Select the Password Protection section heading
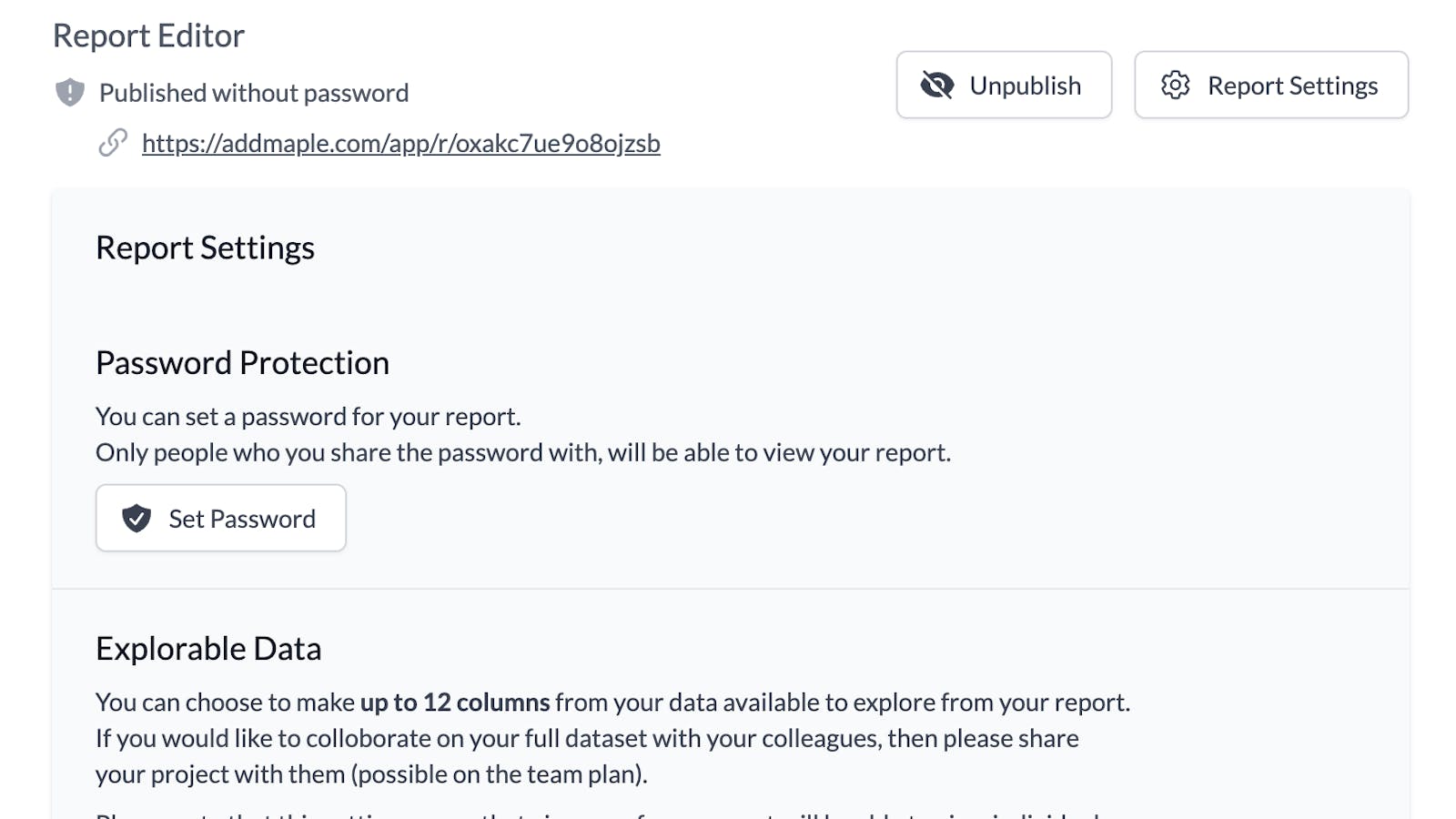1456x819 pixels. tap(242, 363)
